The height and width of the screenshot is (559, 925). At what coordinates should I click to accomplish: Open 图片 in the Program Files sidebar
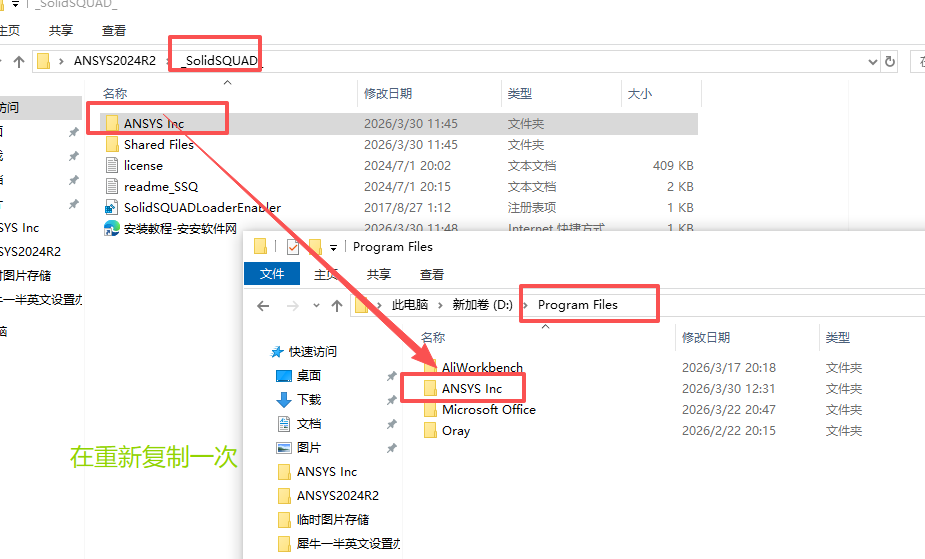299,448
